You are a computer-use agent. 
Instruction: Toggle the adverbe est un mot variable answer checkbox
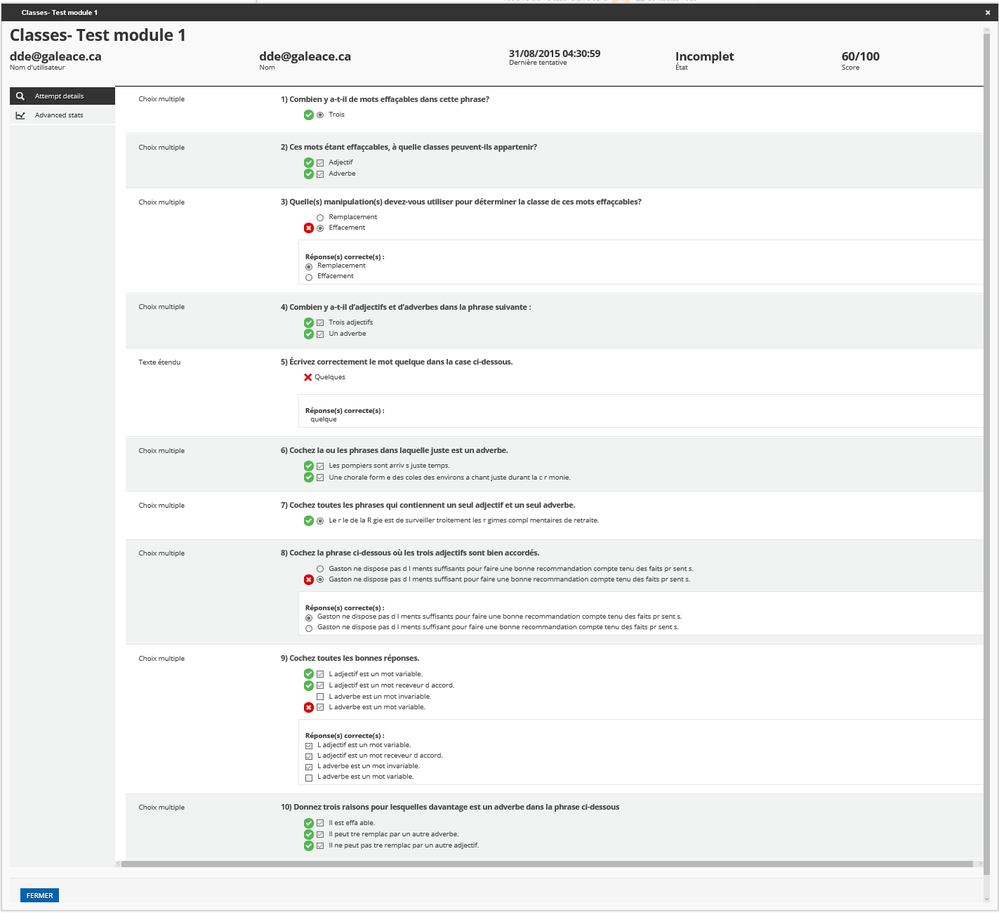pyautogui.click(x=320, y=707)
